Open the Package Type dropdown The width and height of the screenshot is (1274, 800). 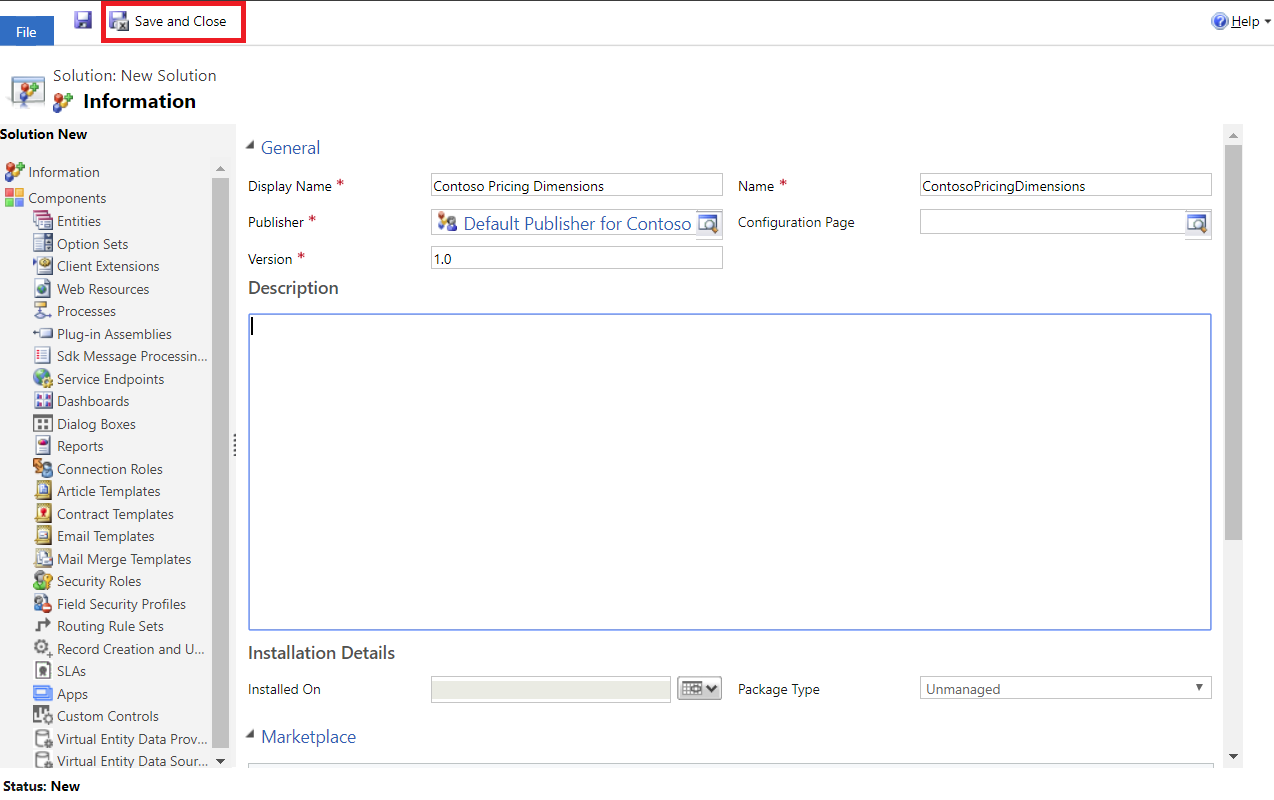pos(1065,688)
